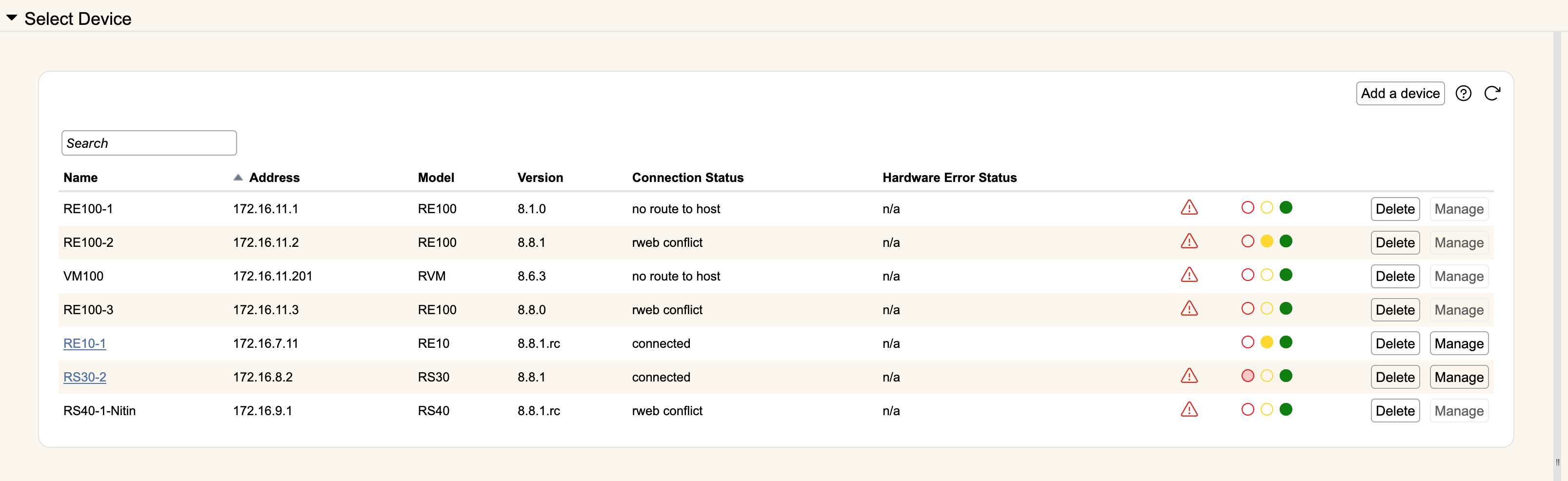Viewport: 1568px width, 481px height.
Task: Refresh the device list with reload icon
Action: [x=1492, y=93]
